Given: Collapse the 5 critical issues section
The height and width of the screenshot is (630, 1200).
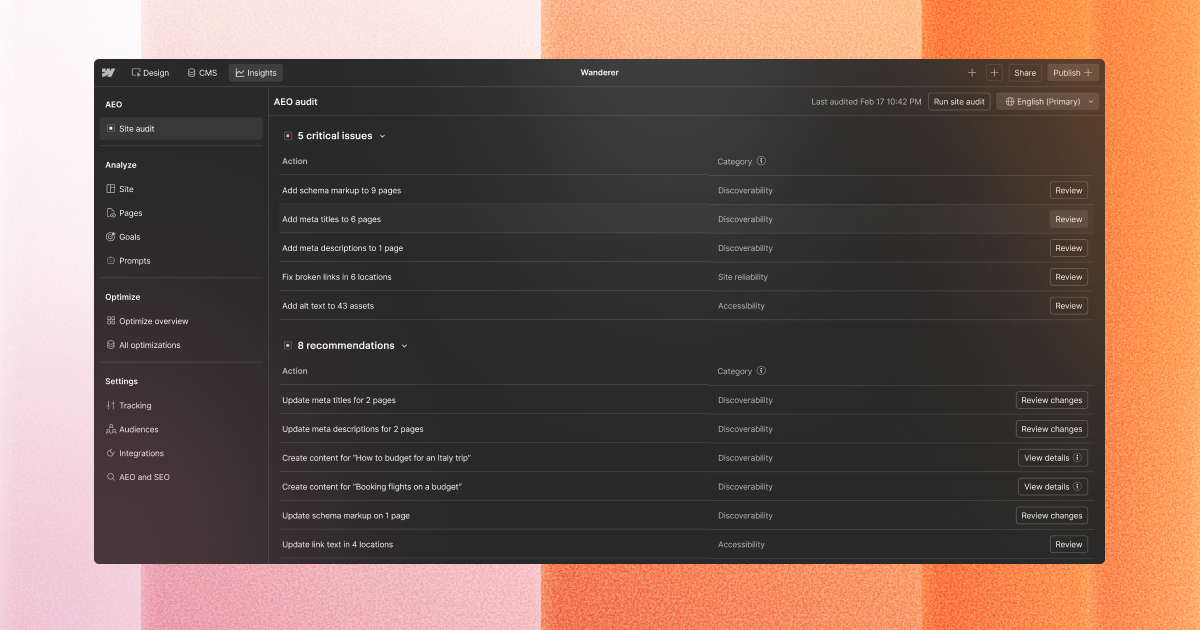Looking at the screenshot, I should tap(382, 136).
